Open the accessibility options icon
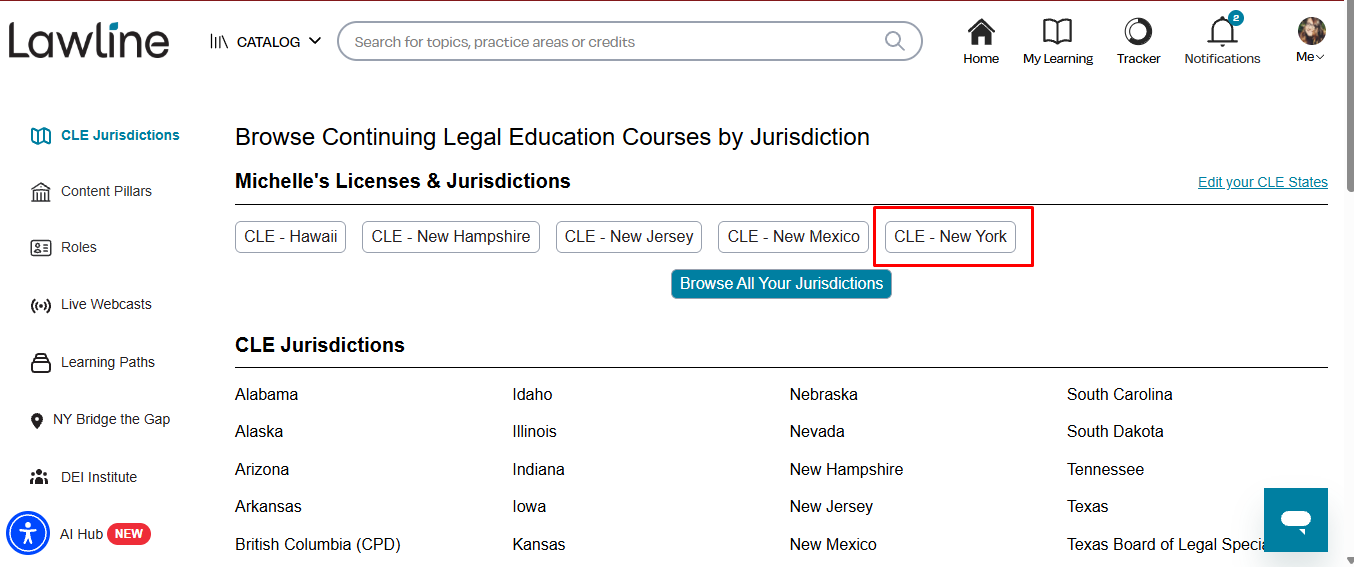This screenshot has width=1354, height=567. pyautogui.click(x=28, y=533)
